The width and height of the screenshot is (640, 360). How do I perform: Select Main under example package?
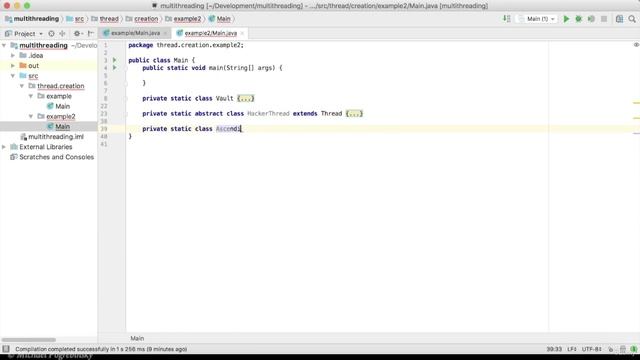click(49, 106)
